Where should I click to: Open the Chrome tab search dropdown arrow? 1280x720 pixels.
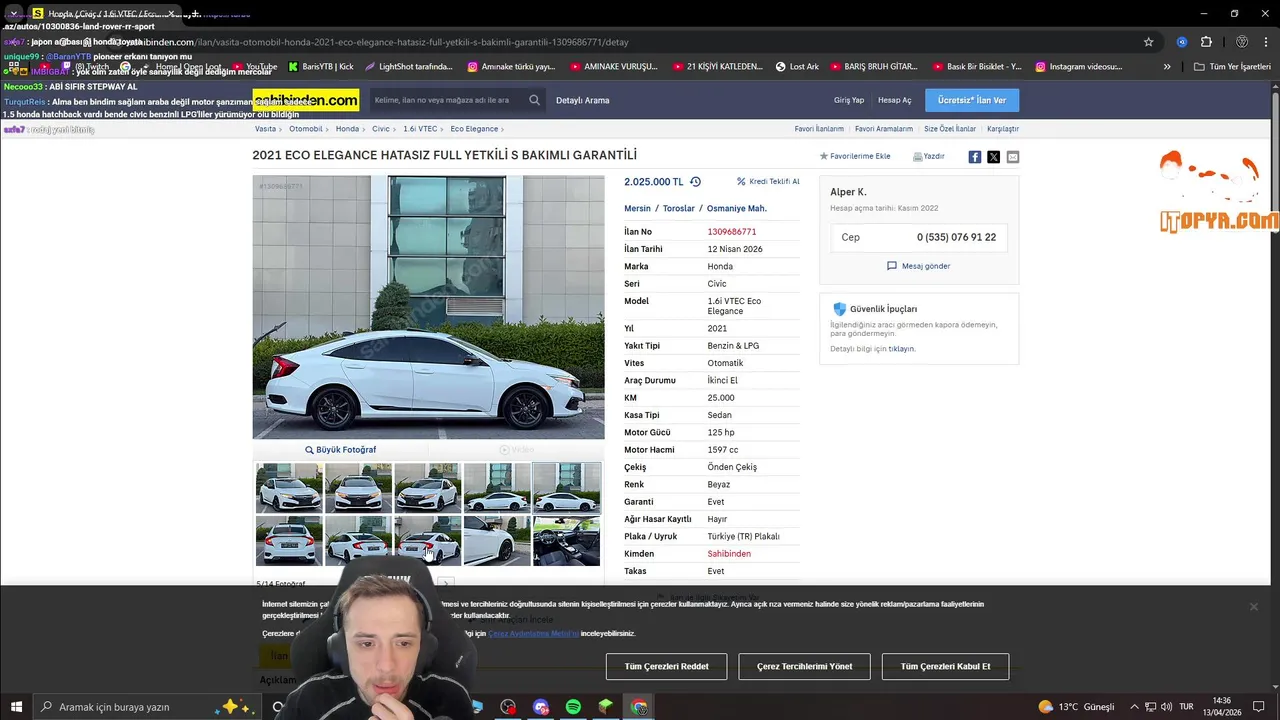coord(14,14)
